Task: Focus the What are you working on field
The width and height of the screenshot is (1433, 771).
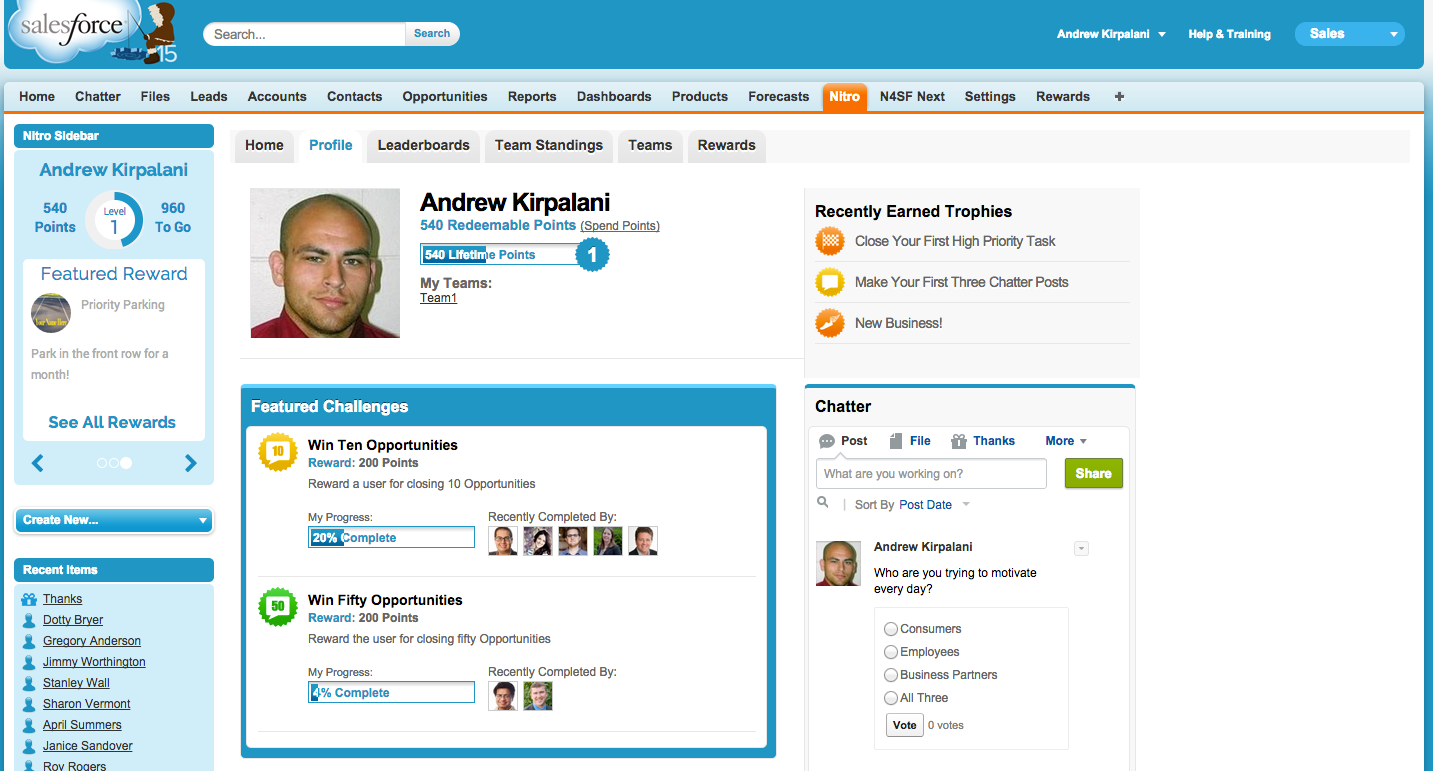Action: (932, 474)
